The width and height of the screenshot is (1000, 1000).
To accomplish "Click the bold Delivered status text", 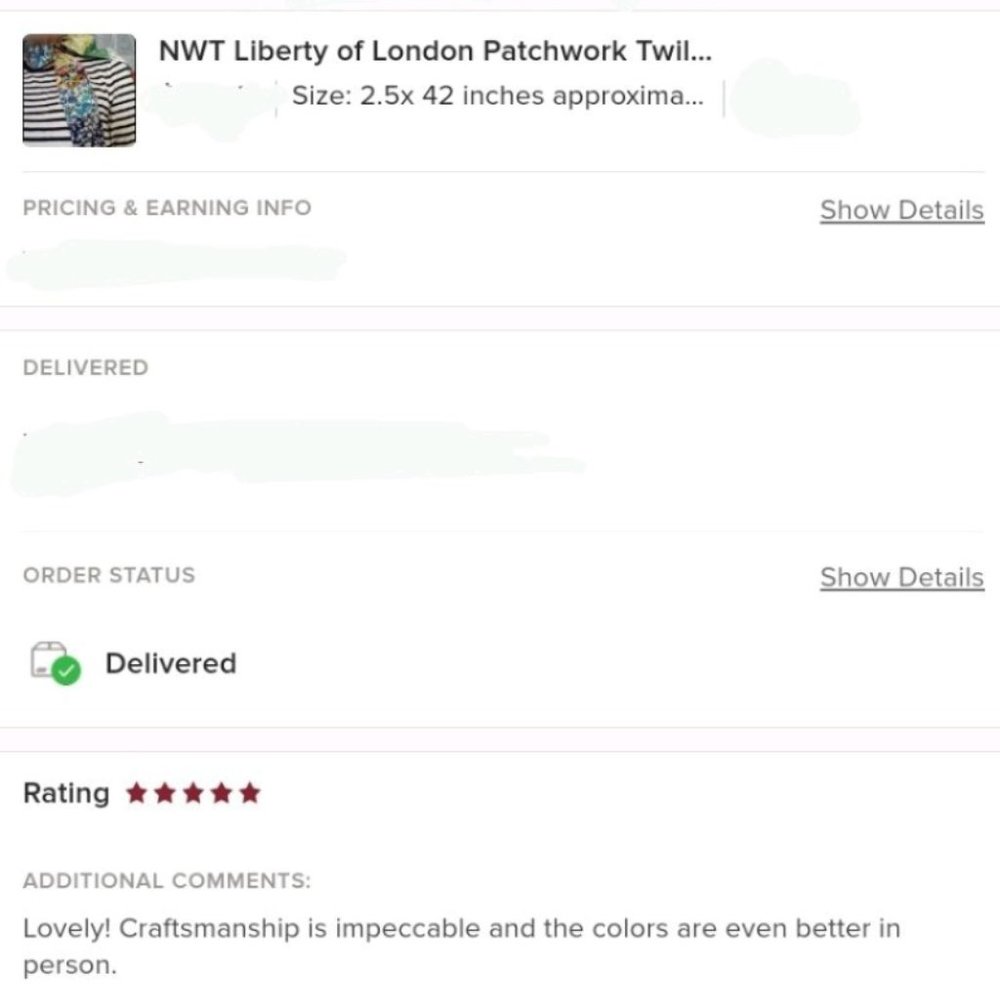I will coord(170,663).
